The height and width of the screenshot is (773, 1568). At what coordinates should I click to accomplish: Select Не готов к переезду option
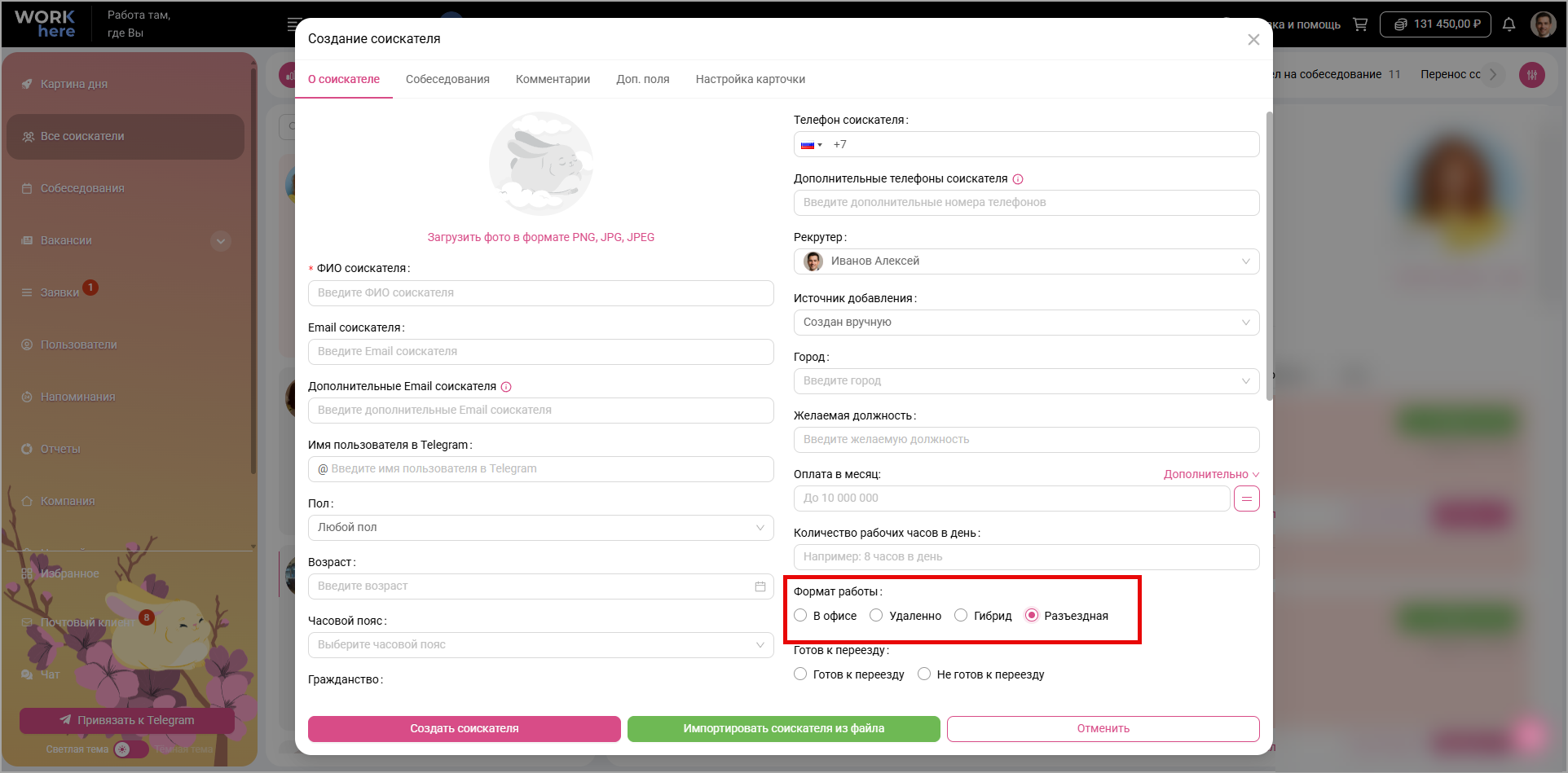click(x=924, y=674)
